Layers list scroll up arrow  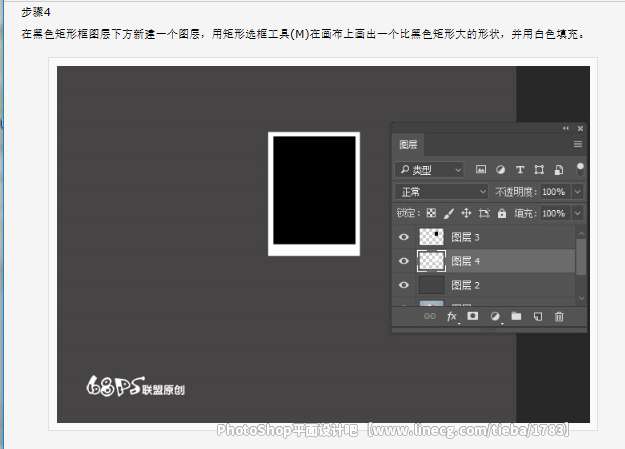[x=581, y=233]
